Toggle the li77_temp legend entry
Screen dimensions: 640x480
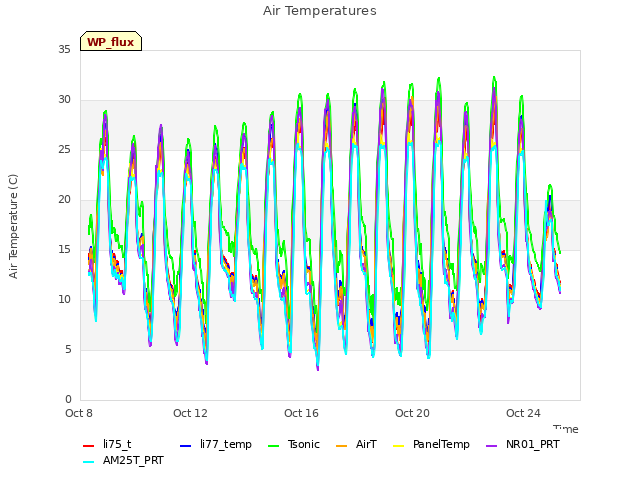coord(216,444)
